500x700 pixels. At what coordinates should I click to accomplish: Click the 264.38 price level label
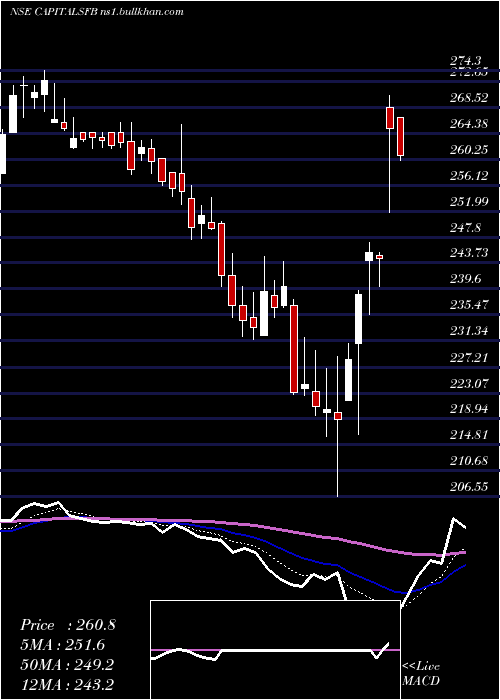469,124
